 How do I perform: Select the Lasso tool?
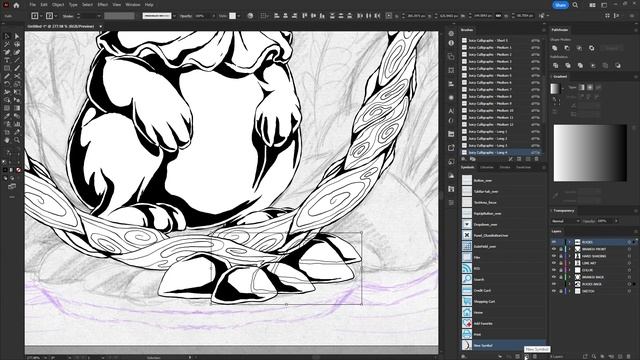17,44
